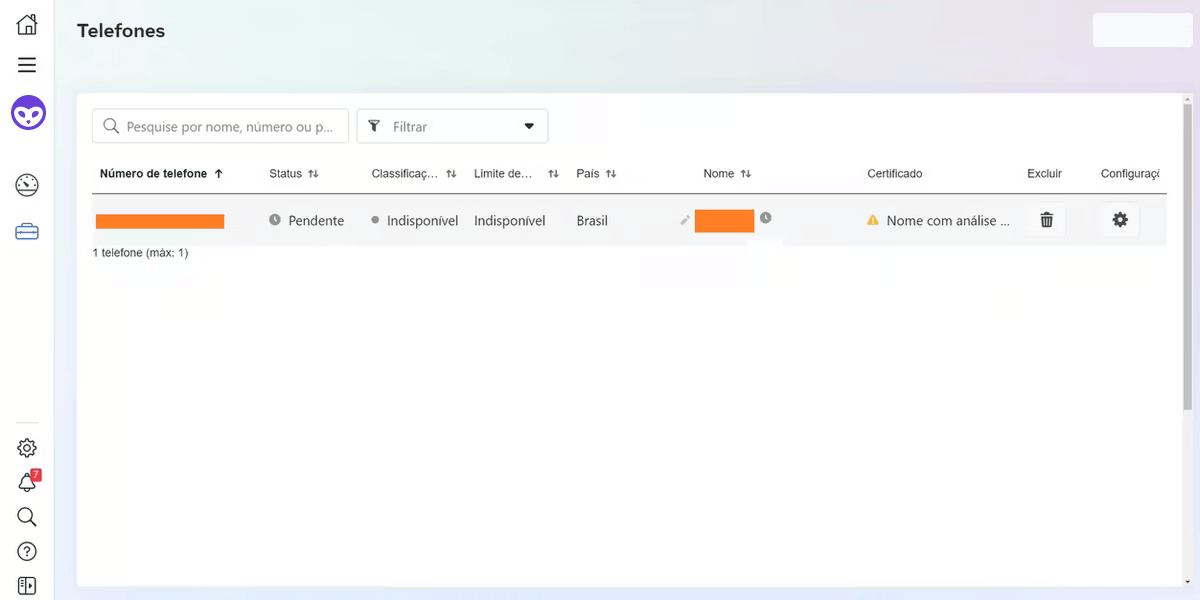The height and width of the screenshot is (600, 1200).
Task: Open phone configuration gear button
Action: pos(1119,220)
